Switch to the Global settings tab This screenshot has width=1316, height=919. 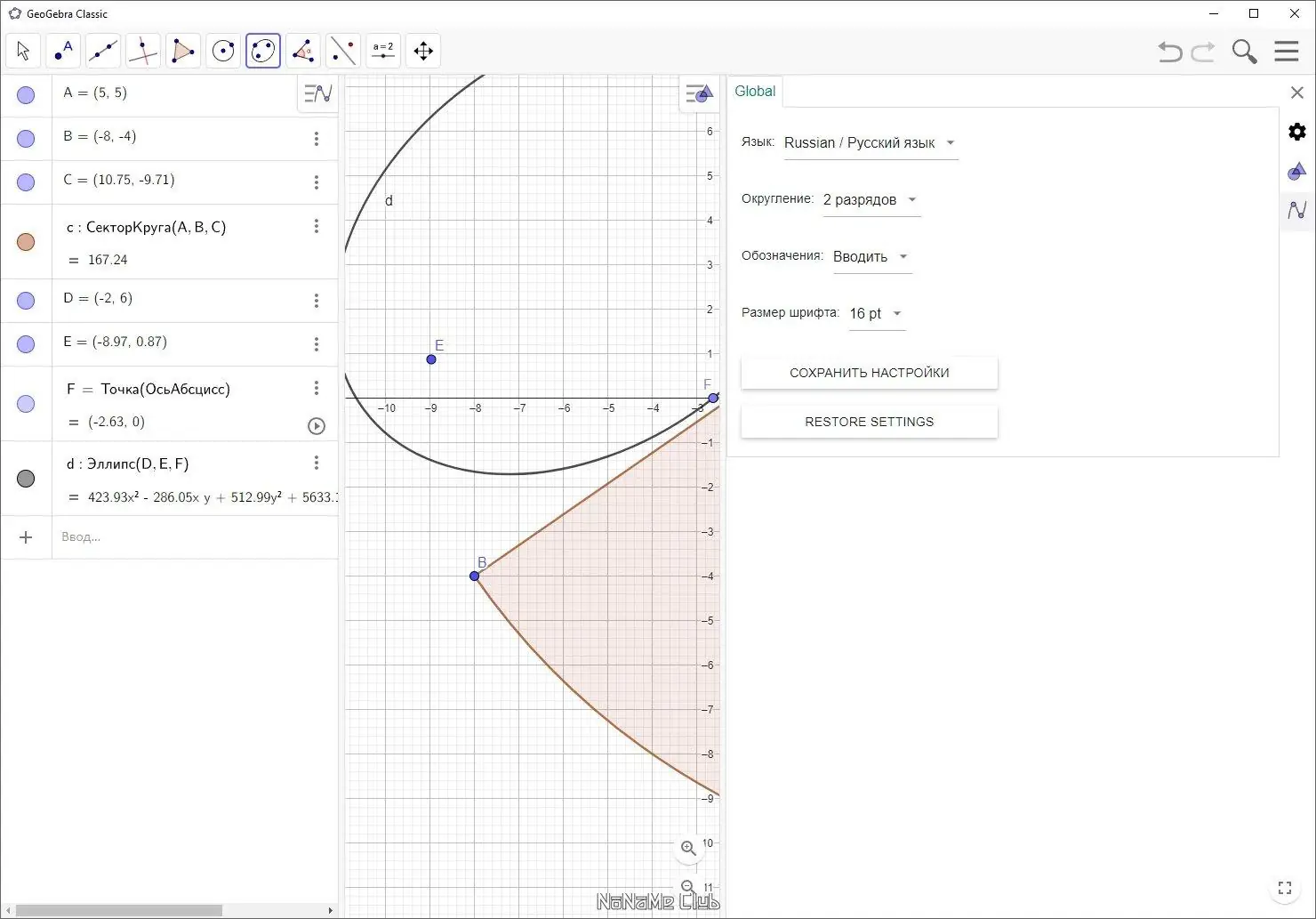[x=755, y=91]
